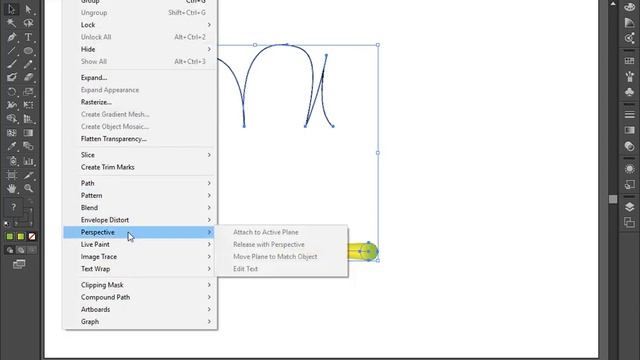The image size is (640, 360).
Task: Select the Paintbrush tool
Action: pos(11,64)
